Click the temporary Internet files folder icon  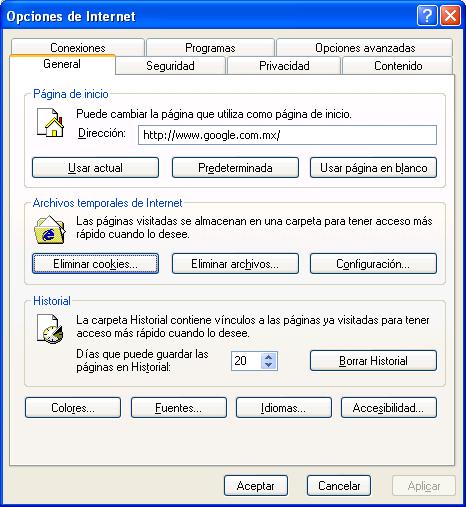pos(50,230)
